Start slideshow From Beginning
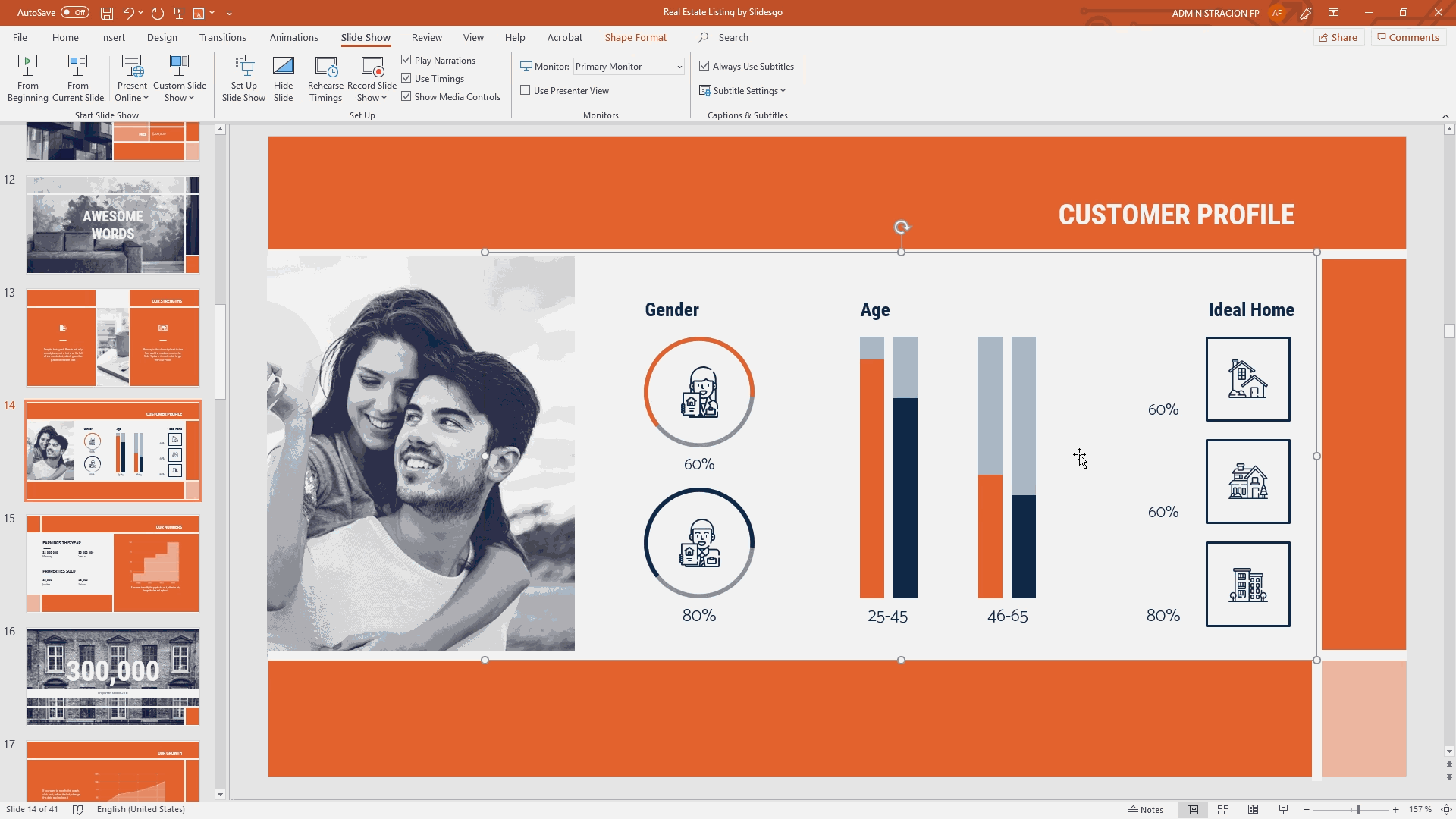 click(27, 77)
